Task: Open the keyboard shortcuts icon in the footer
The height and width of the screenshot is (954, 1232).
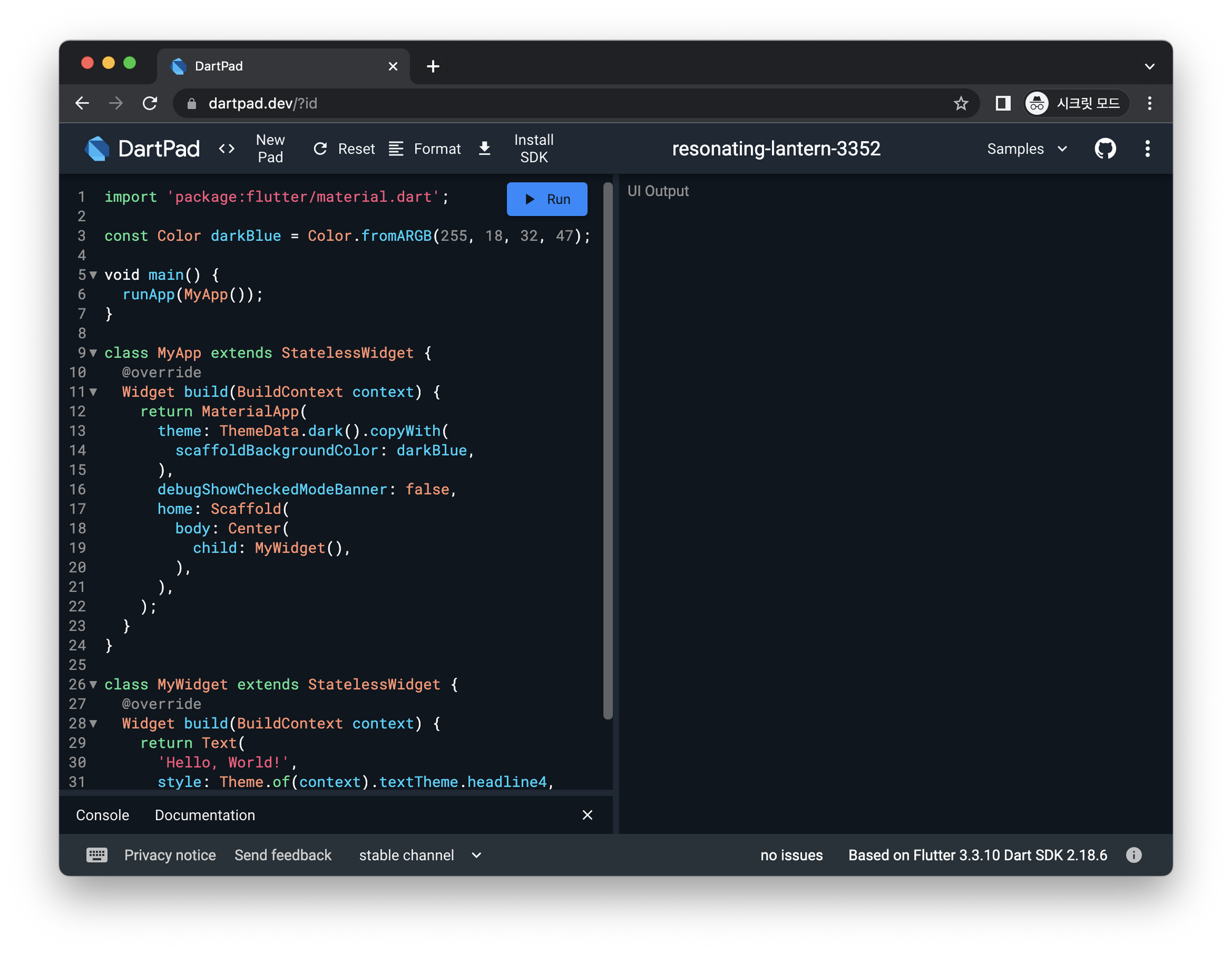Action: (97, 855)
